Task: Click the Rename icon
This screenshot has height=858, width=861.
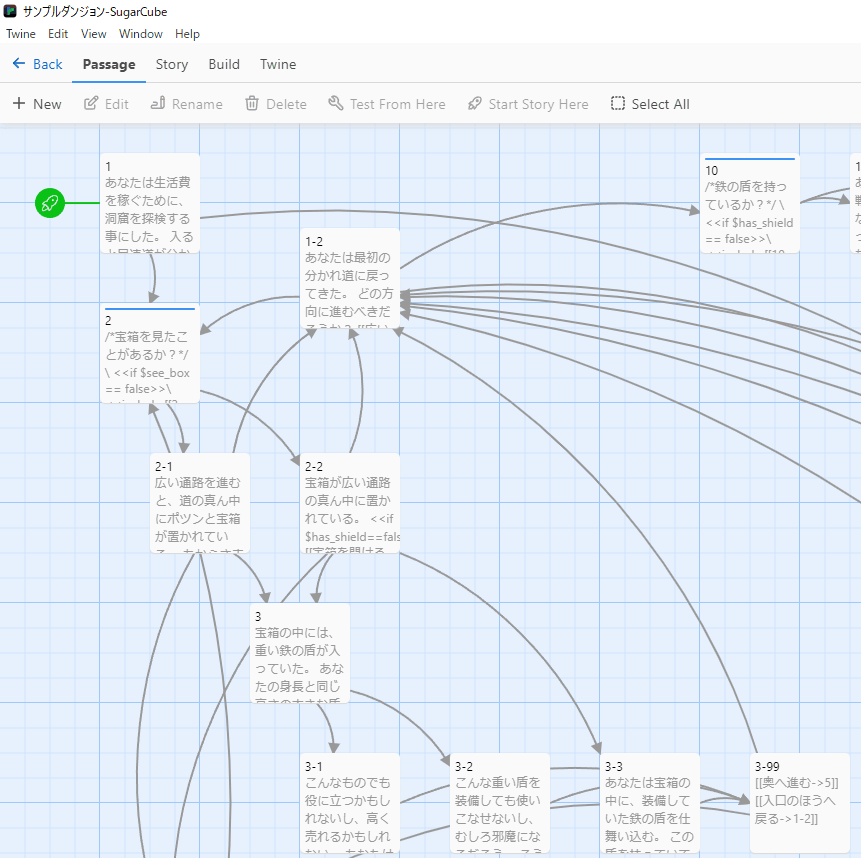Action: (x=158, y=103)
